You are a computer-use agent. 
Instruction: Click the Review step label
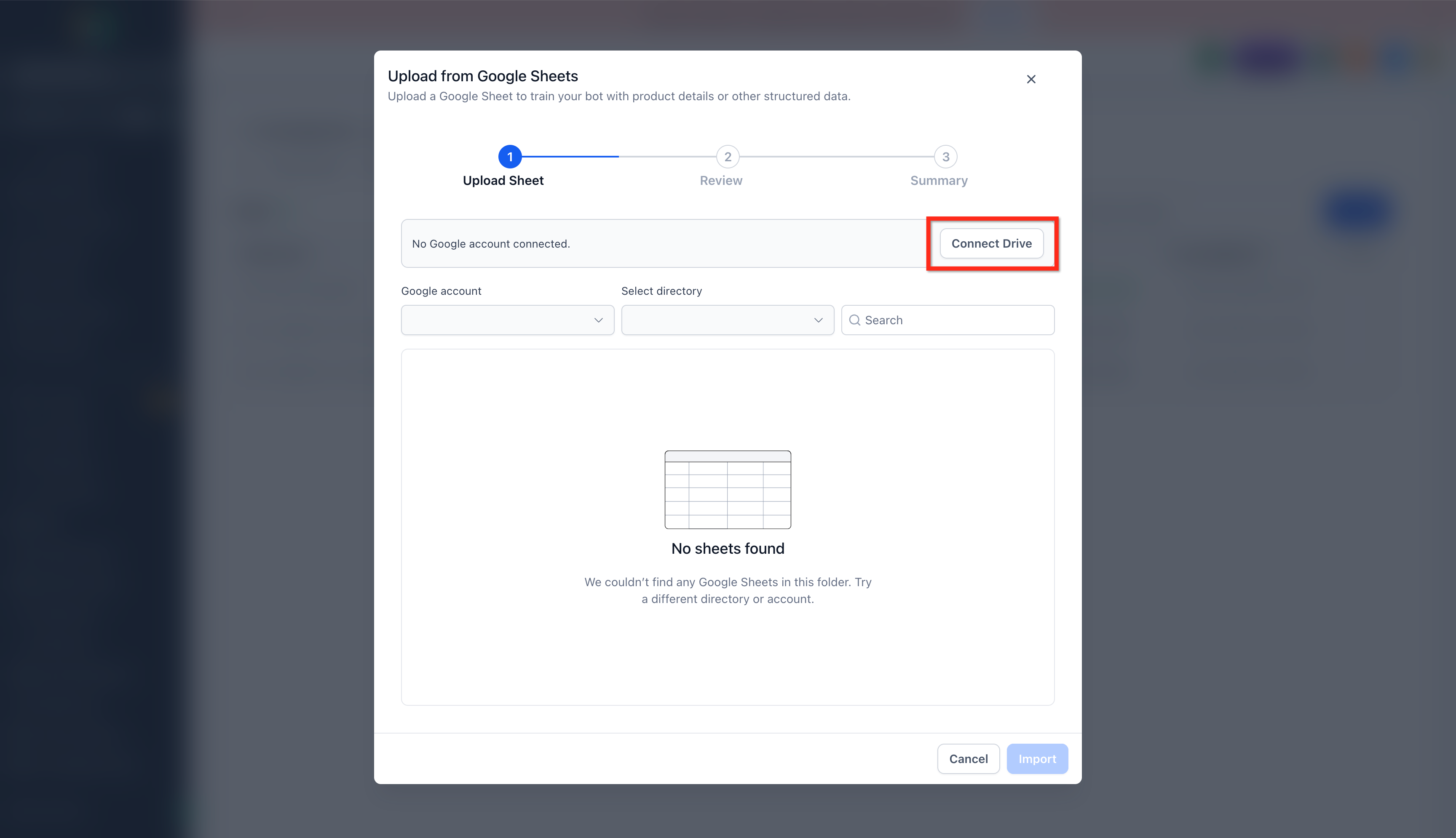click(721, 181)
